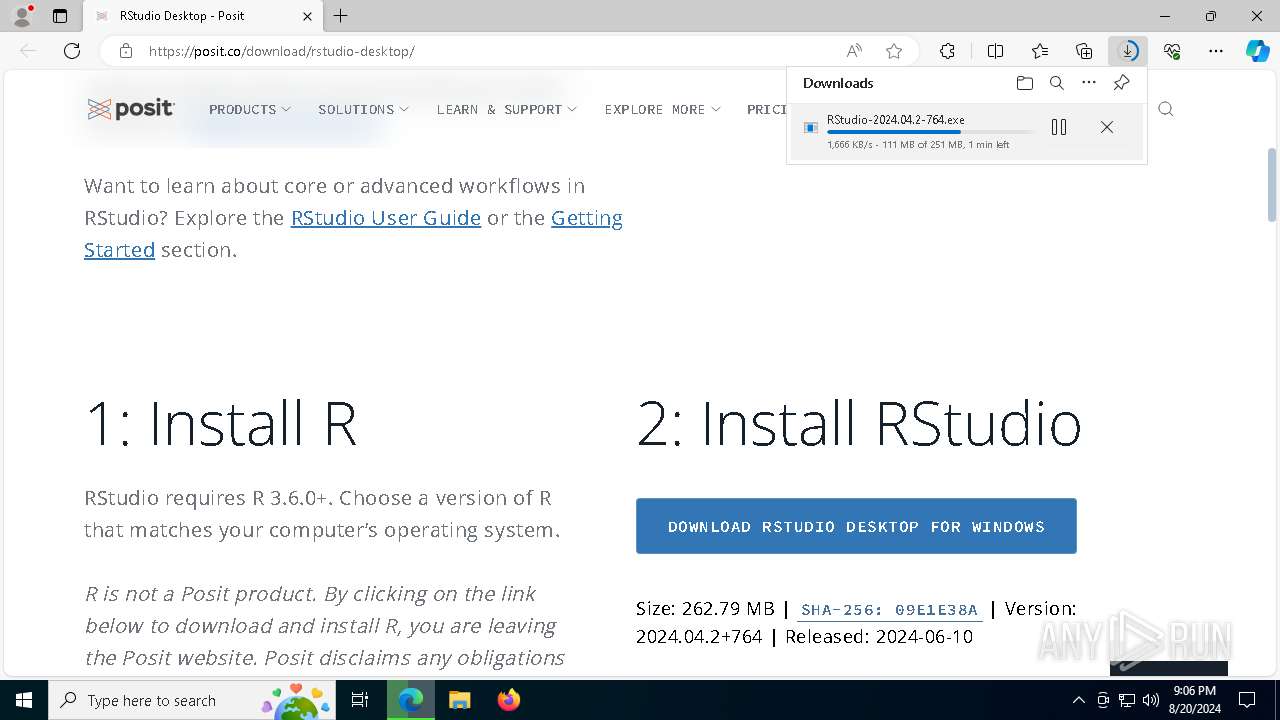Click the address bar URL
The image size is (1280, 720).
281,51
